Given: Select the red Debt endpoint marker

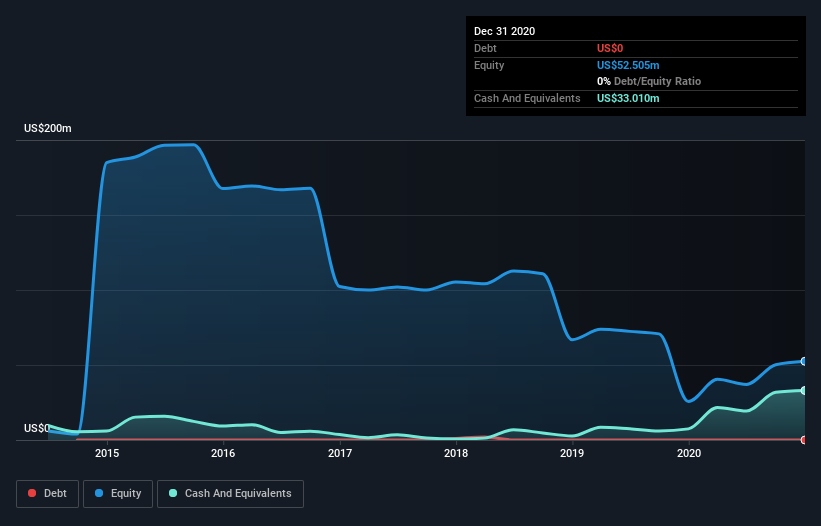Looking at the screenshot, I should click(x=804, y=440).
